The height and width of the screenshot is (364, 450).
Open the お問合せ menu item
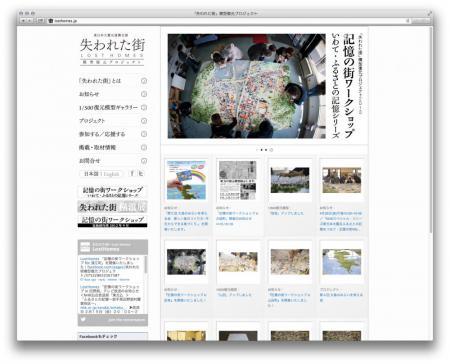112,161
